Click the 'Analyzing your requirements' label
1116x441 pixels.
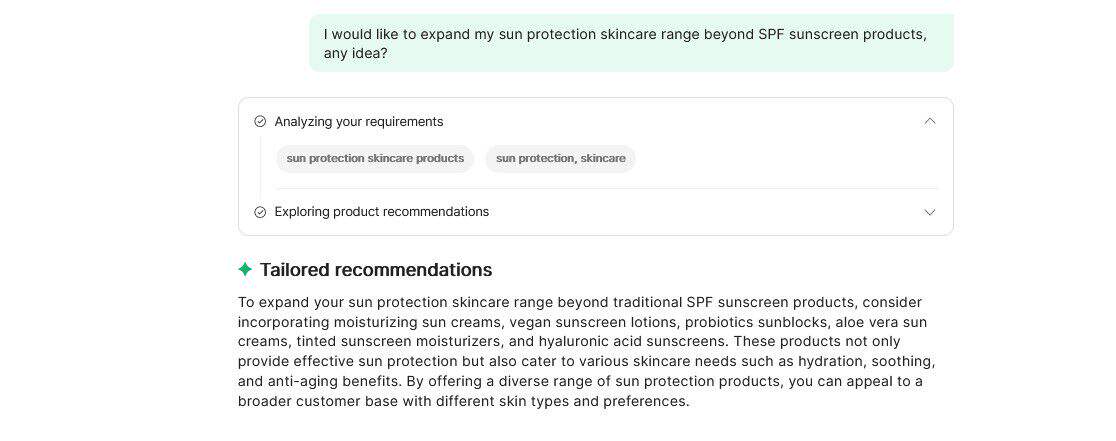[x=358, y=121]
